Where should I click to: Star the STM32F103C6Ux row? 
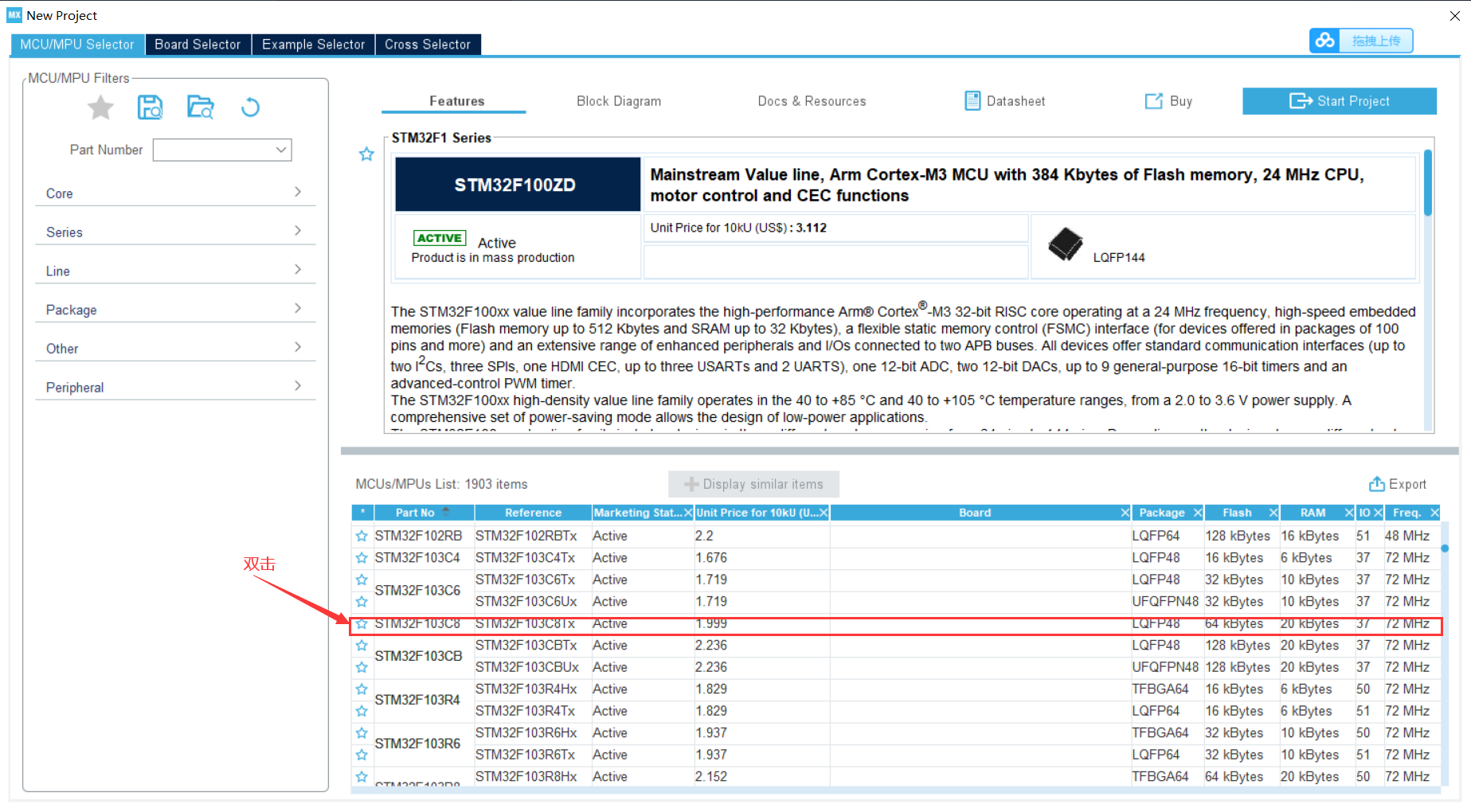362,602
